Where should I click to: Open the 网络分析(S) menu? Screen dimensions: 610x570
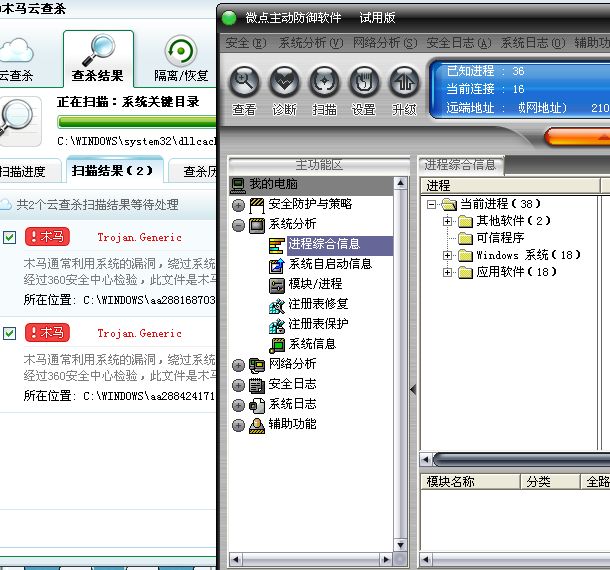click(x=385, y=43)
